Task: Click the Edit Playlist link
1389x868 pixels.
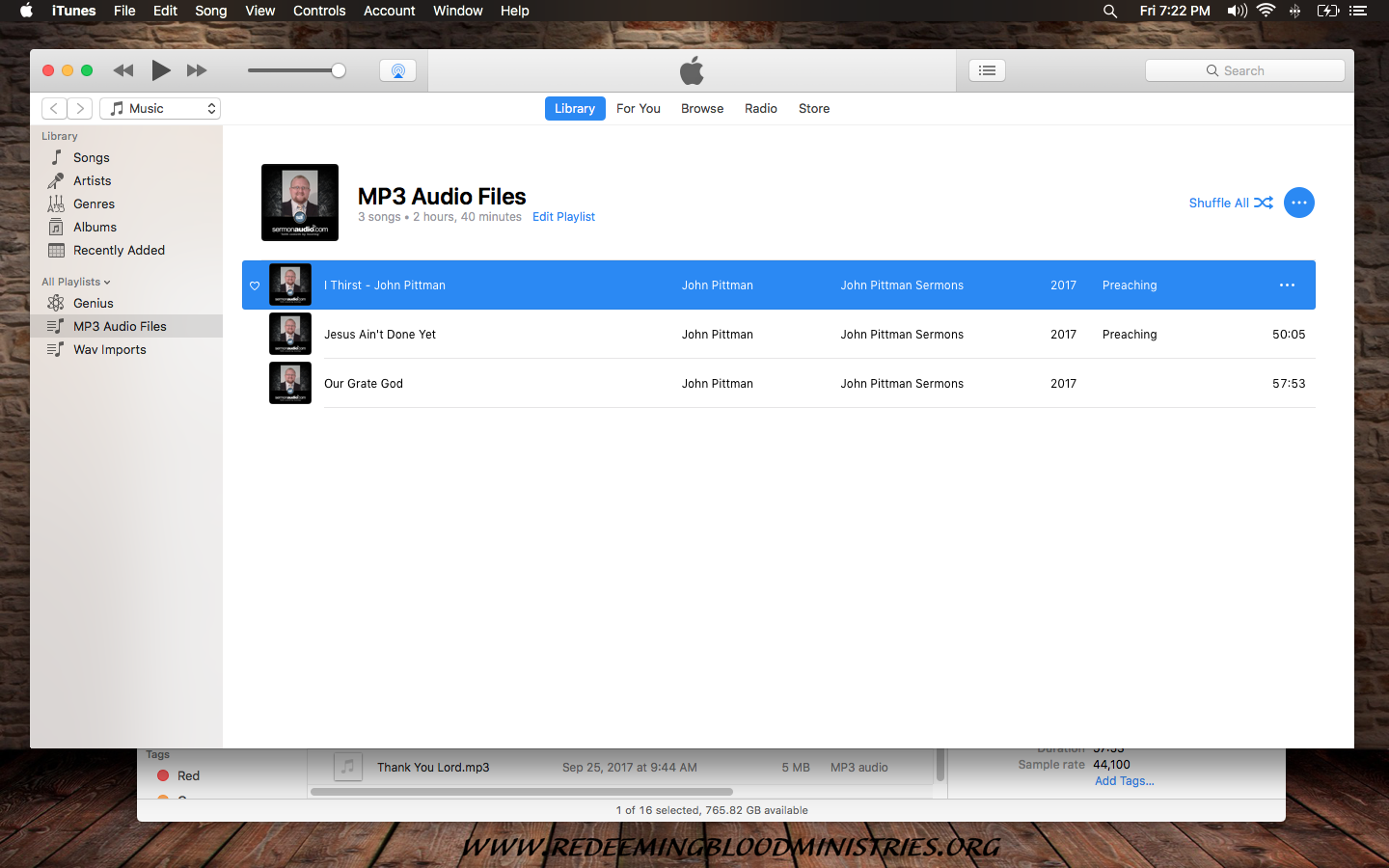Action: tap(563, 217)
